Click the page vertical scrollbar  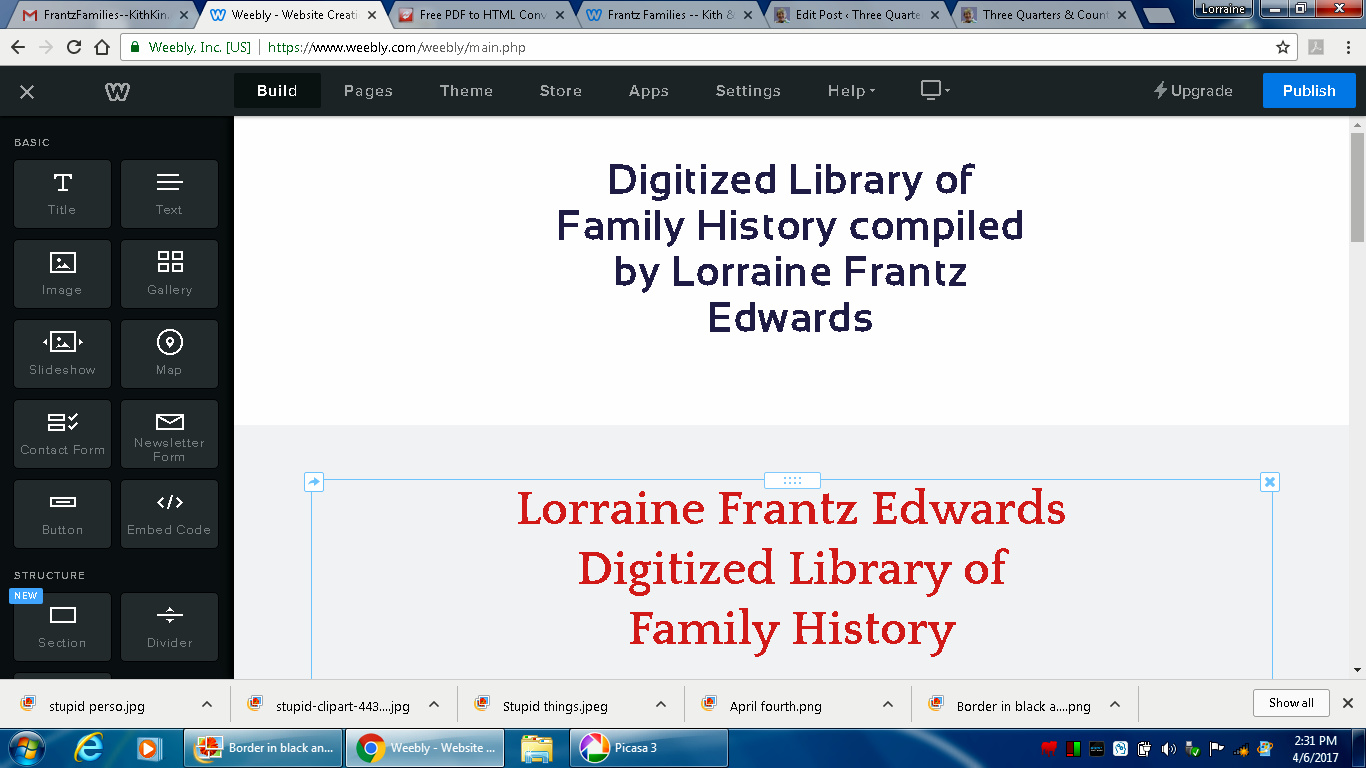pyautogui.click(x=1357, y=186)
